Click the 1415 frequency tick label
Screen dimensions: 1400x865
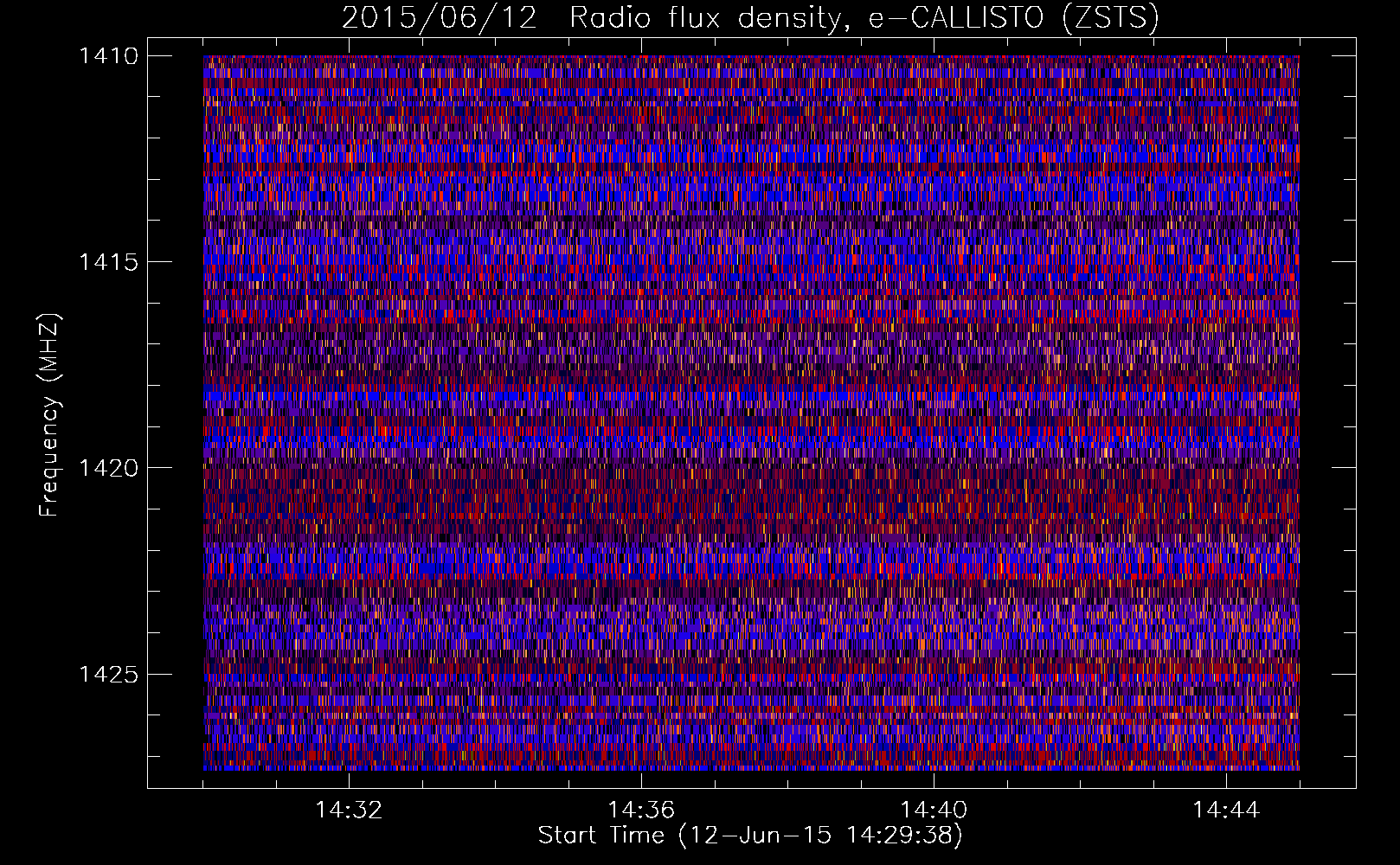pos(108,262)
